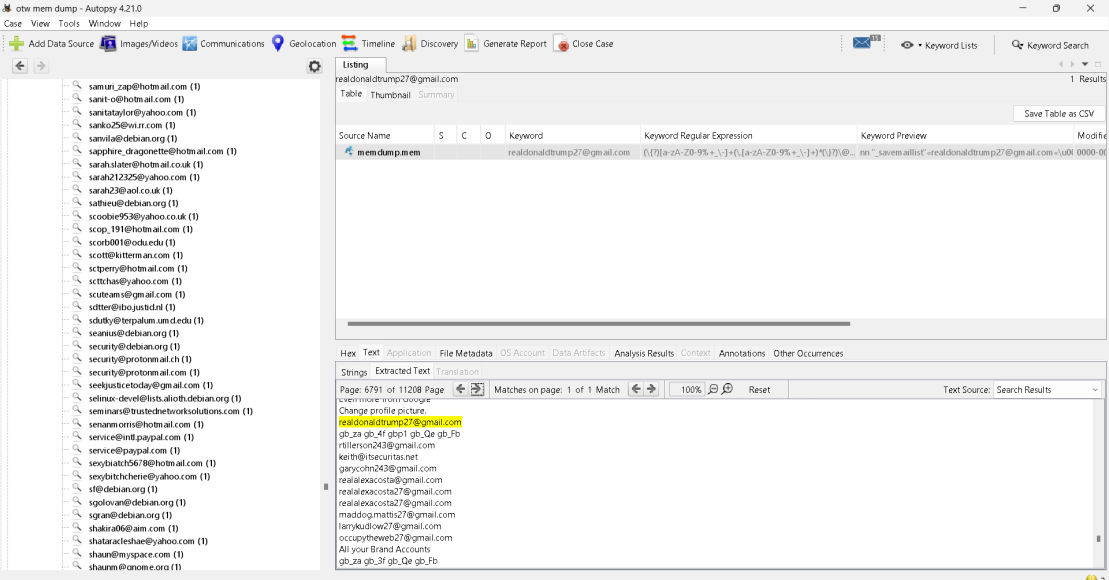
Task: Select samuri_zap@hotmail.com tree entry
Action: click(144, 86)
